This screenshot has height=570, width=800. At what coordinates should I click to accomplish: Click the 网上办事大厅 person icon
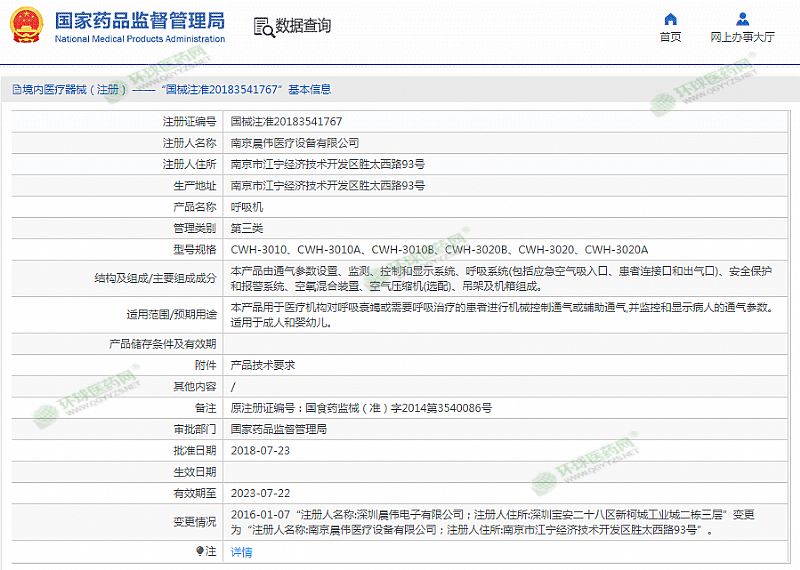pyautogui.click(x=742, y=18)
